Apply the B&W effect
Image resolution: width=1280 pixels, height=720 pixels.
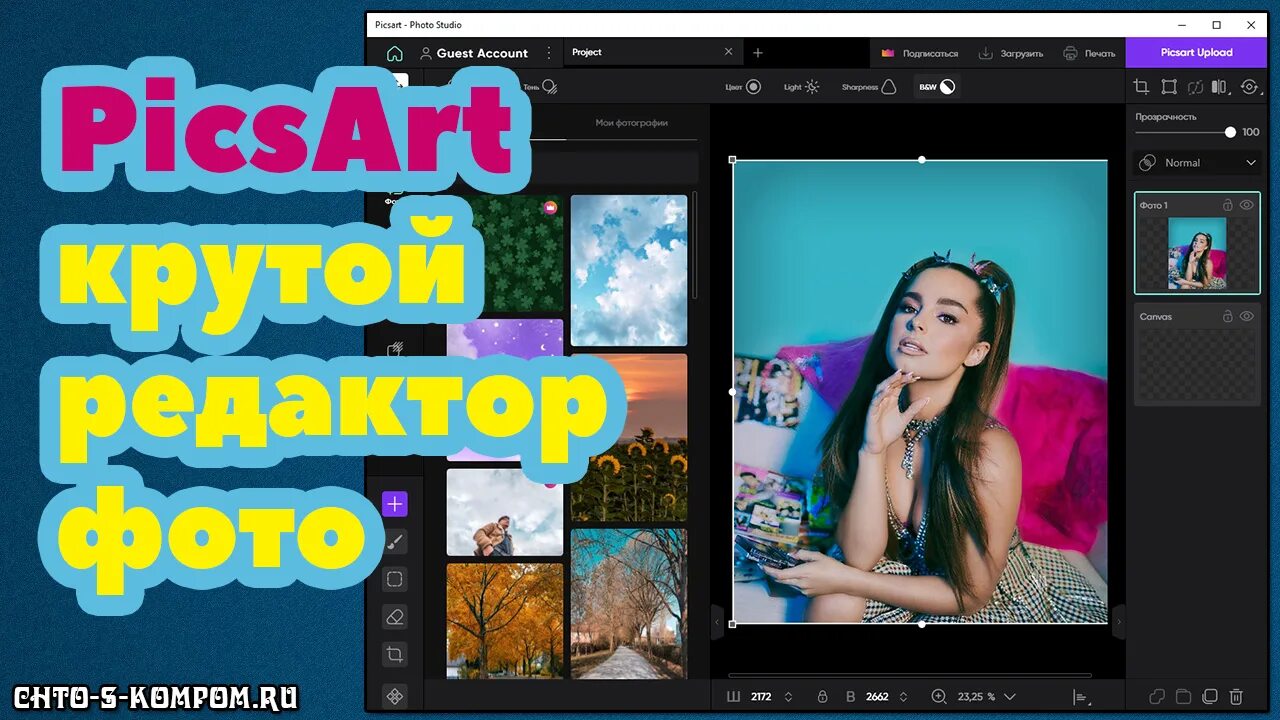pos(937,87)
